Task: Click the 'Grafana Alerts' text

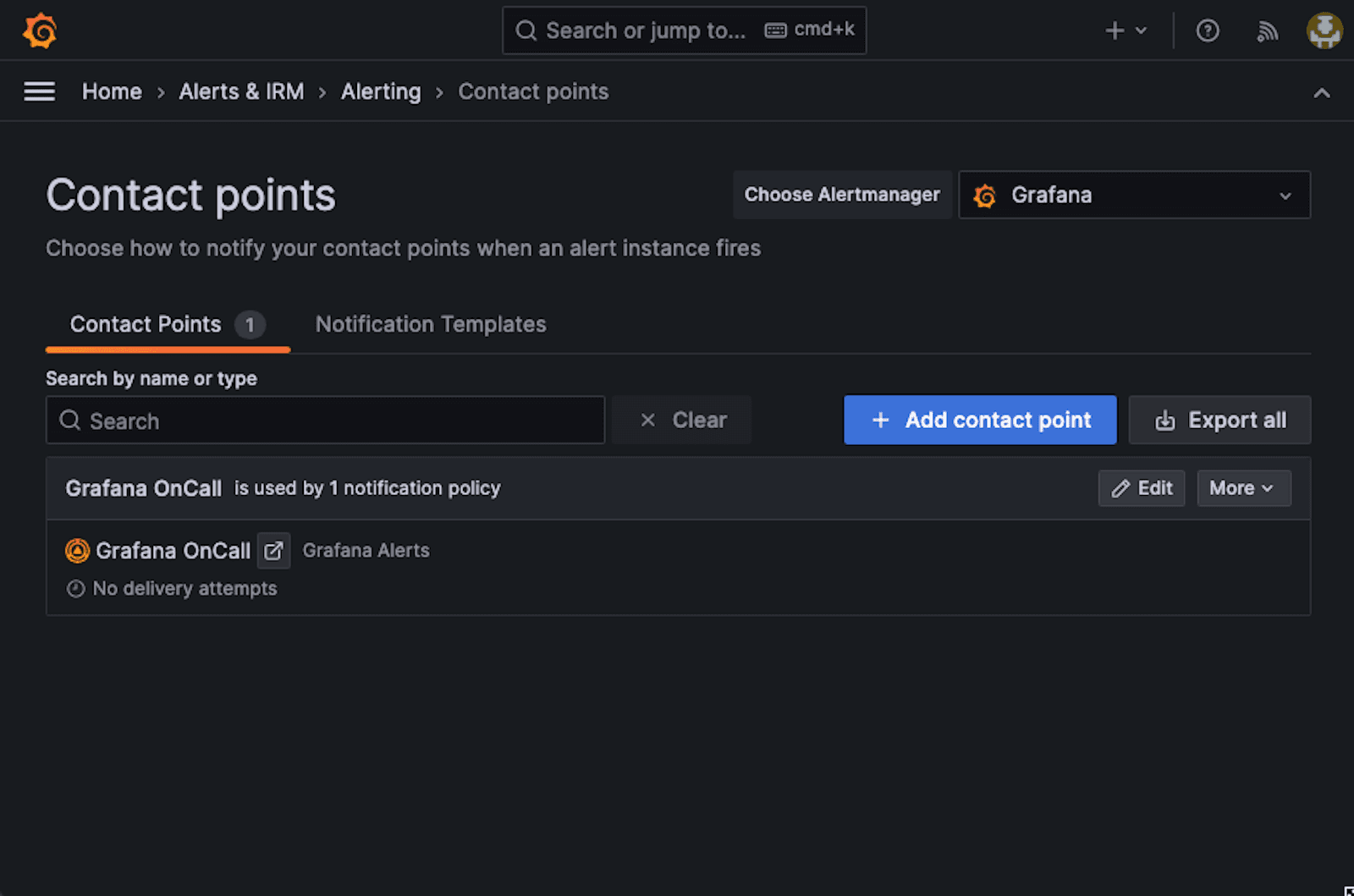Action: [x=366, y=550]
